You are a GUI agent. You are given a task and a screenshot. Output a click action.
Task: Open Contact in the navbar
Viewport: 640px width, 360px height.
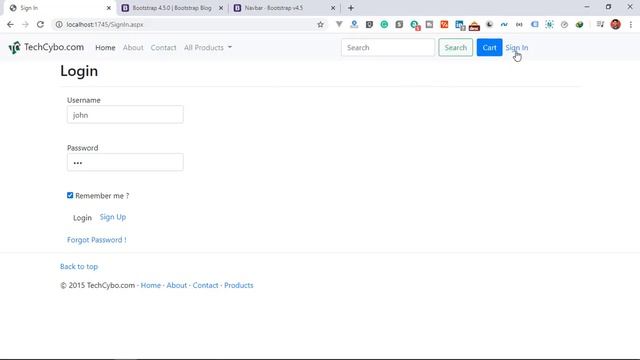pos(163,47)
